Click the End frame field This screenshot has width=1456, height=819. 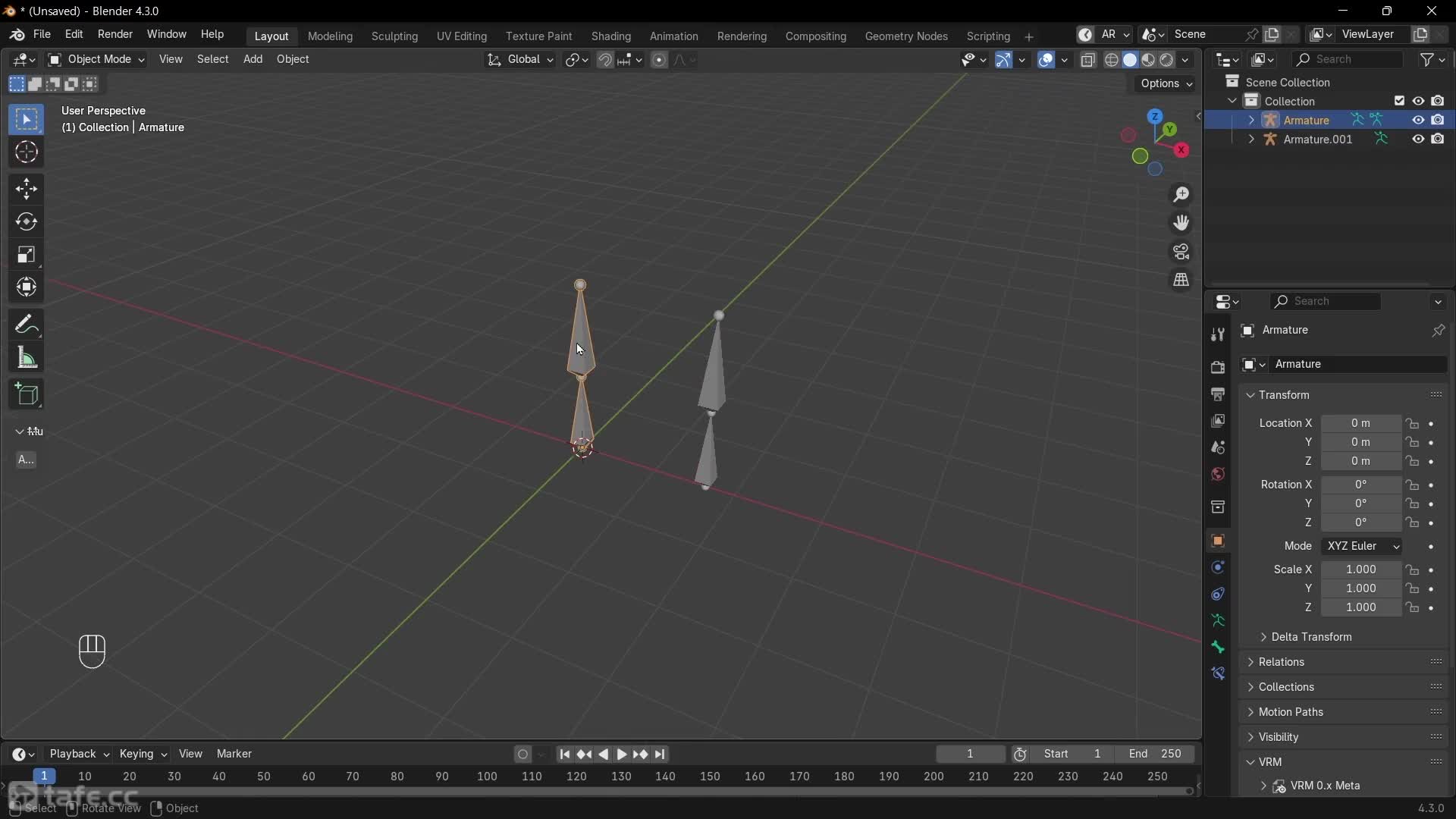1154,754
